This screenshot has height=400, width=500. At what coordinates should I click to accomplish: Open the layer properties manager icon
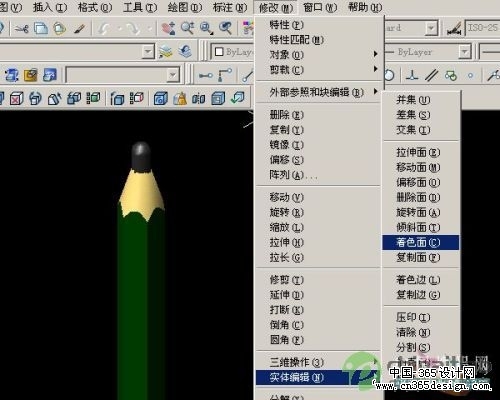166,52
